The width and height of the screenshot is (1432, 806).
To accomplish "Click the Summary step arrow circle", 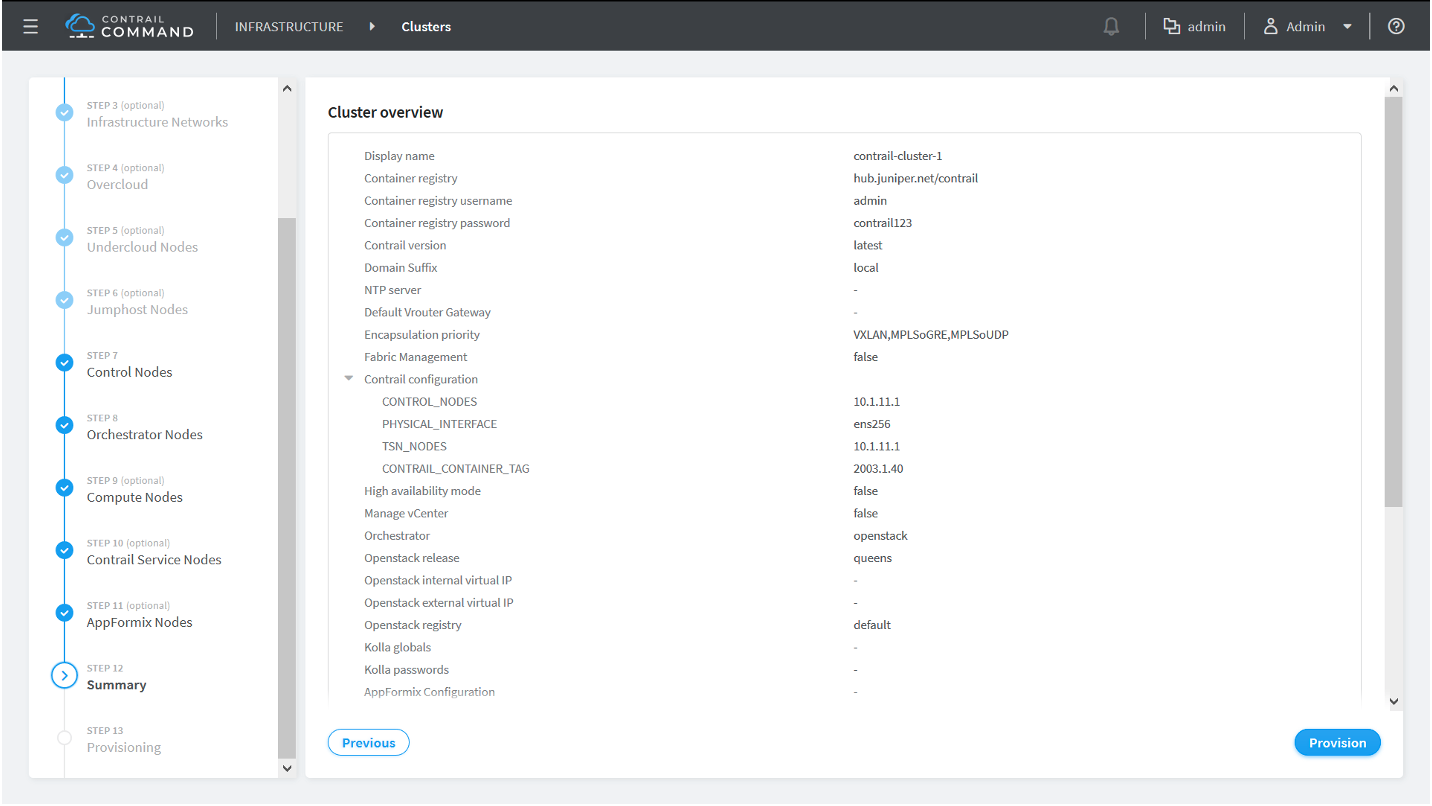I will (64, 676).
